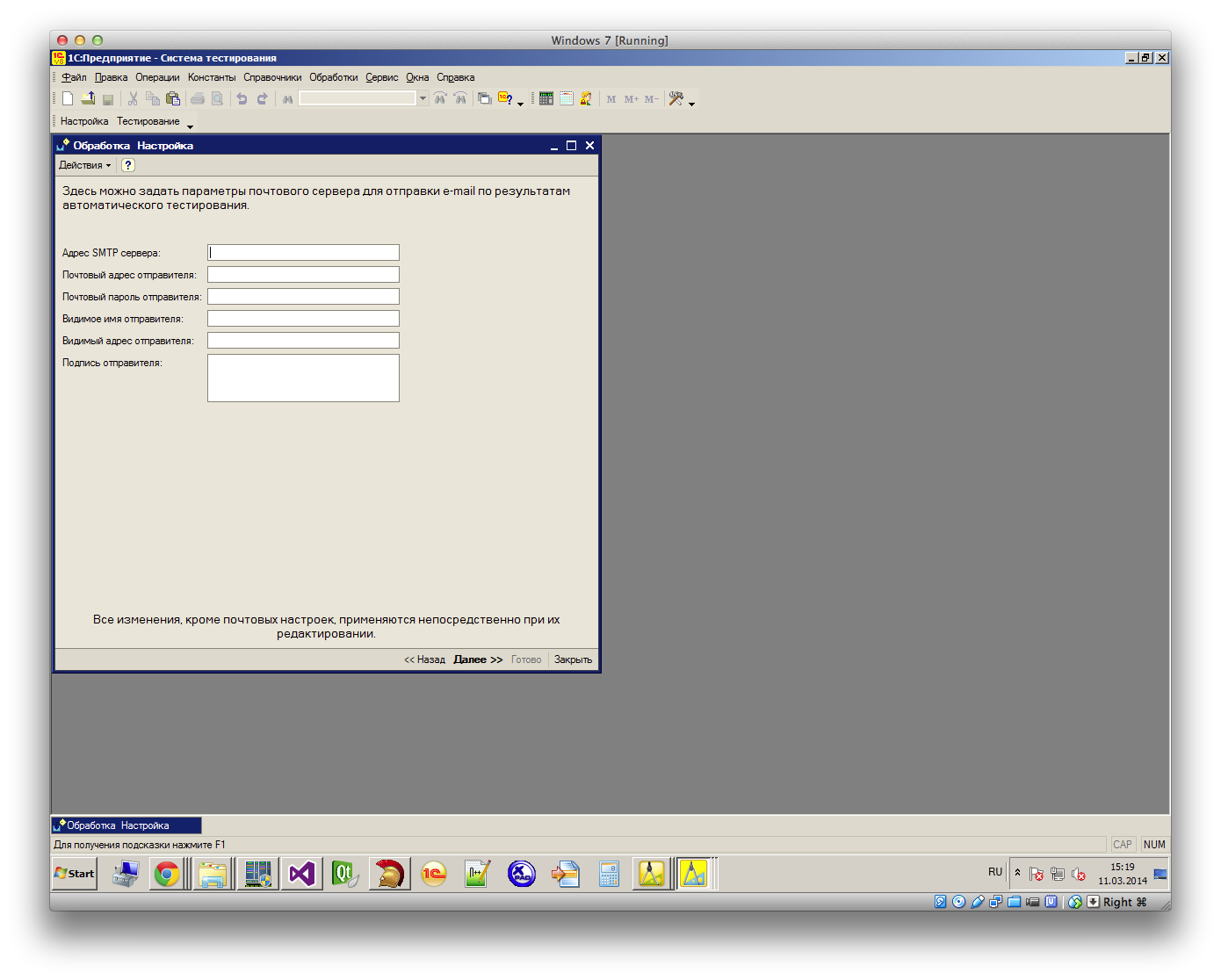Open the Справка menu

pyautogui.click(x=456, y=77)
